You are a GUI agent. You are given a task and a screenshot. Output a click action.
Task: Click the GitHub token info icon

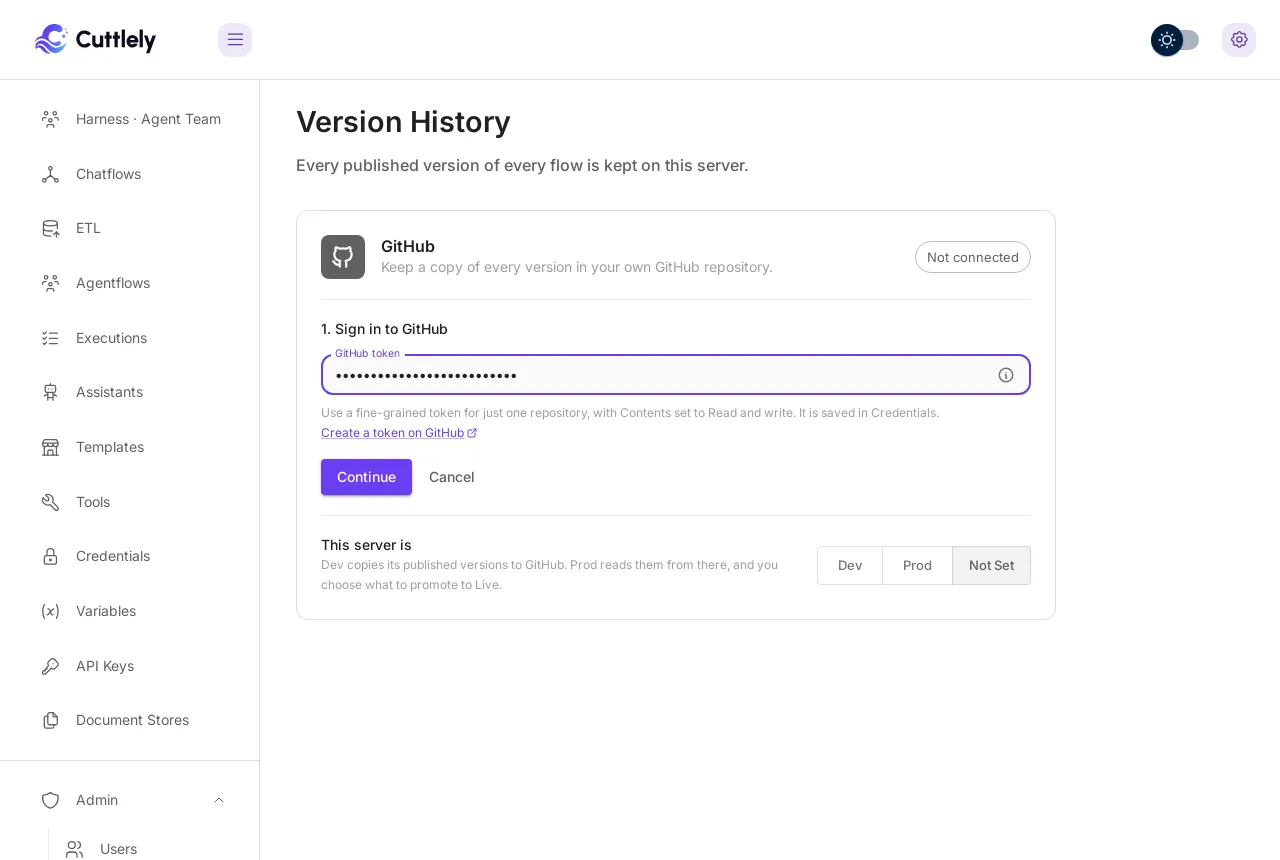[1006, 375]
